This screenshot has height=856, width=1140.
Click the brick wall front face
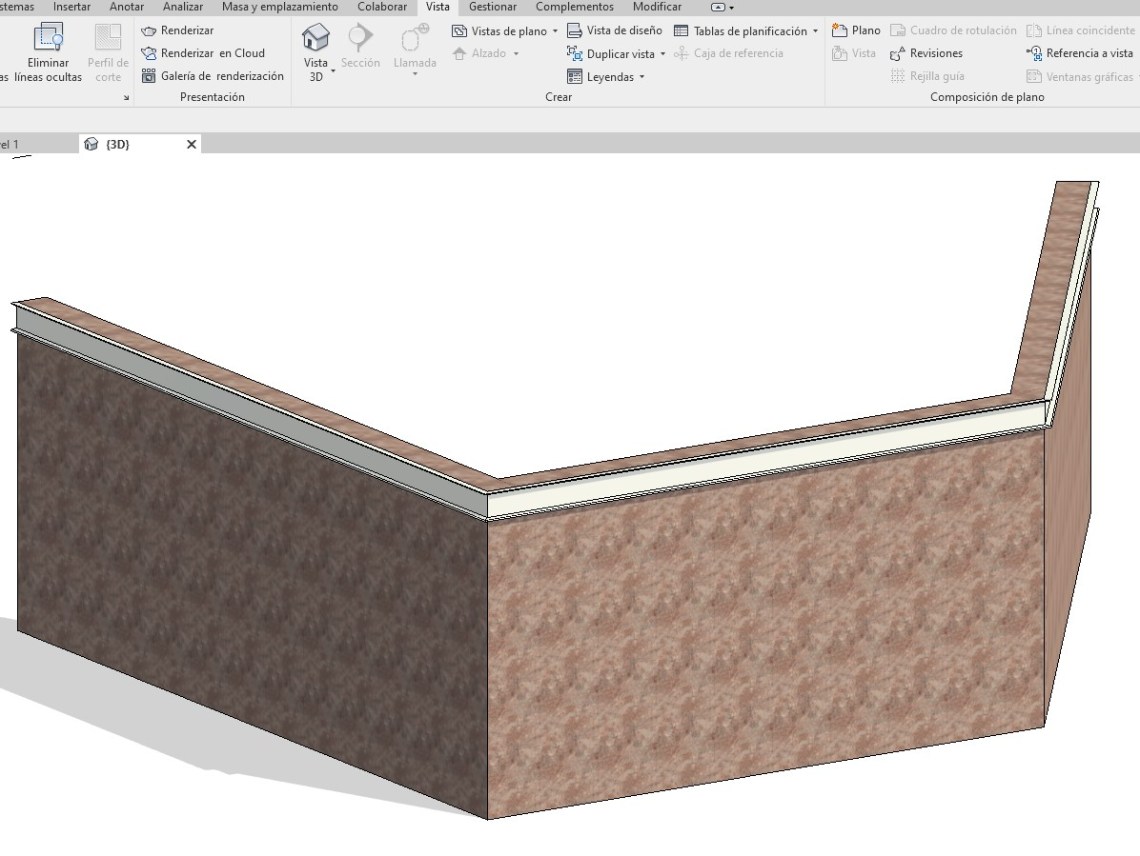coord(760,620)
